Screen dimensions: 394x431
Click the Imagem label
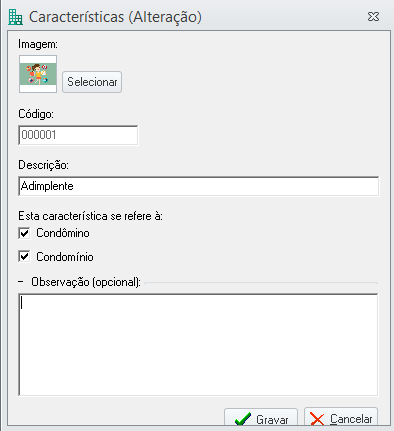pyautogui.click(x=38, y=44)
